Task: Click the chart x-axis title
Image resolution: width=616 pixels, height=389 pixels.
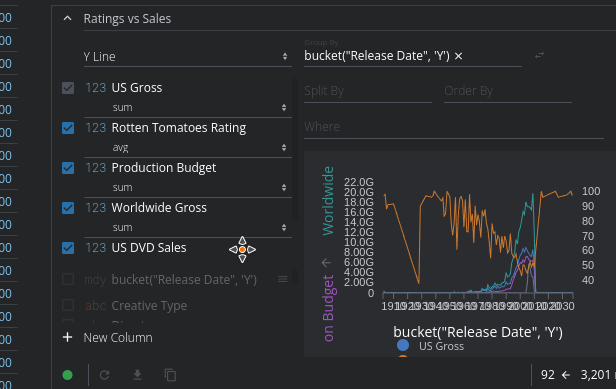Action: pos(478,332)
